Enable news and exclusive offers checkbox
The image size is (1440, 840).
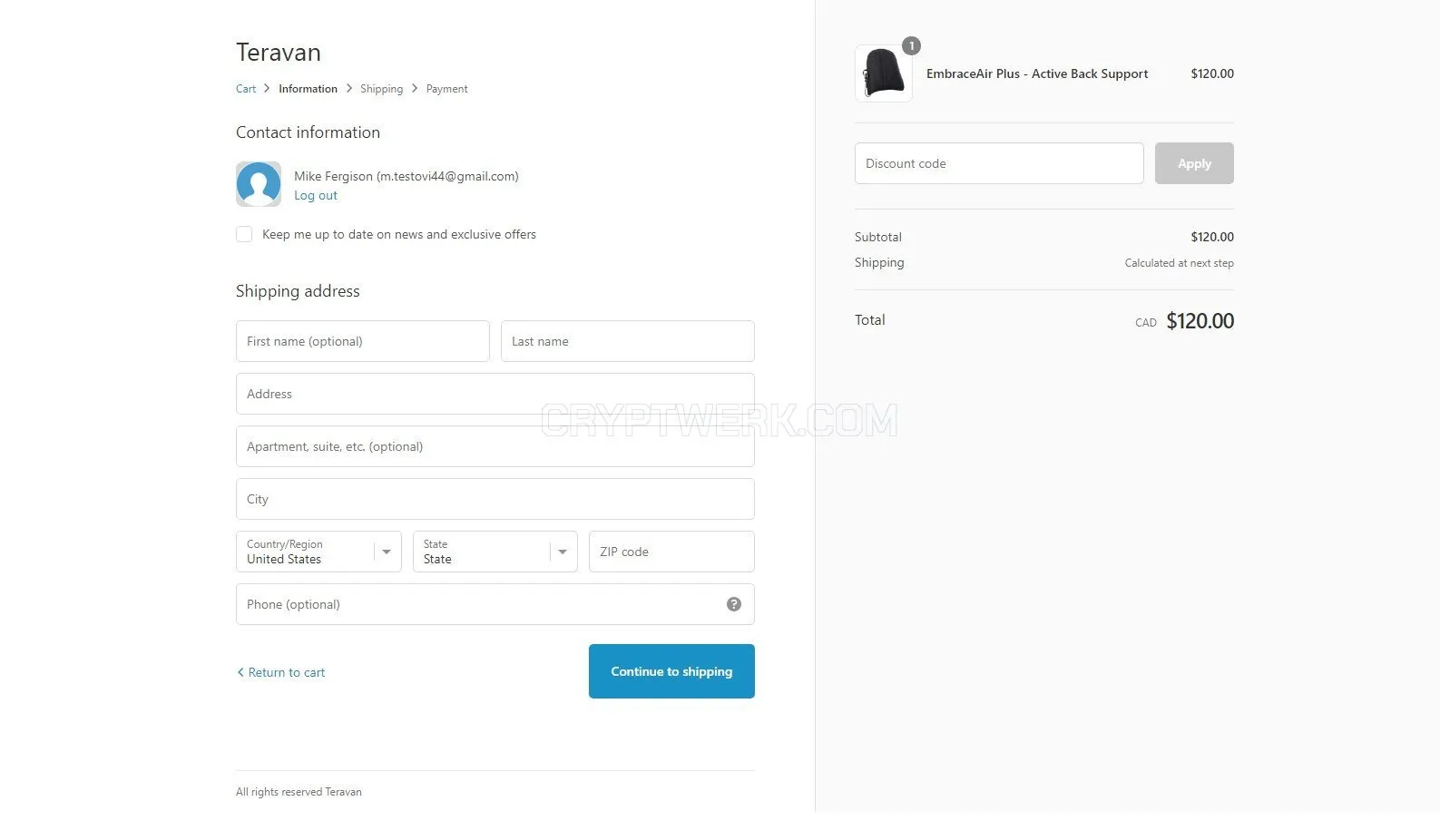coord(244,234)
